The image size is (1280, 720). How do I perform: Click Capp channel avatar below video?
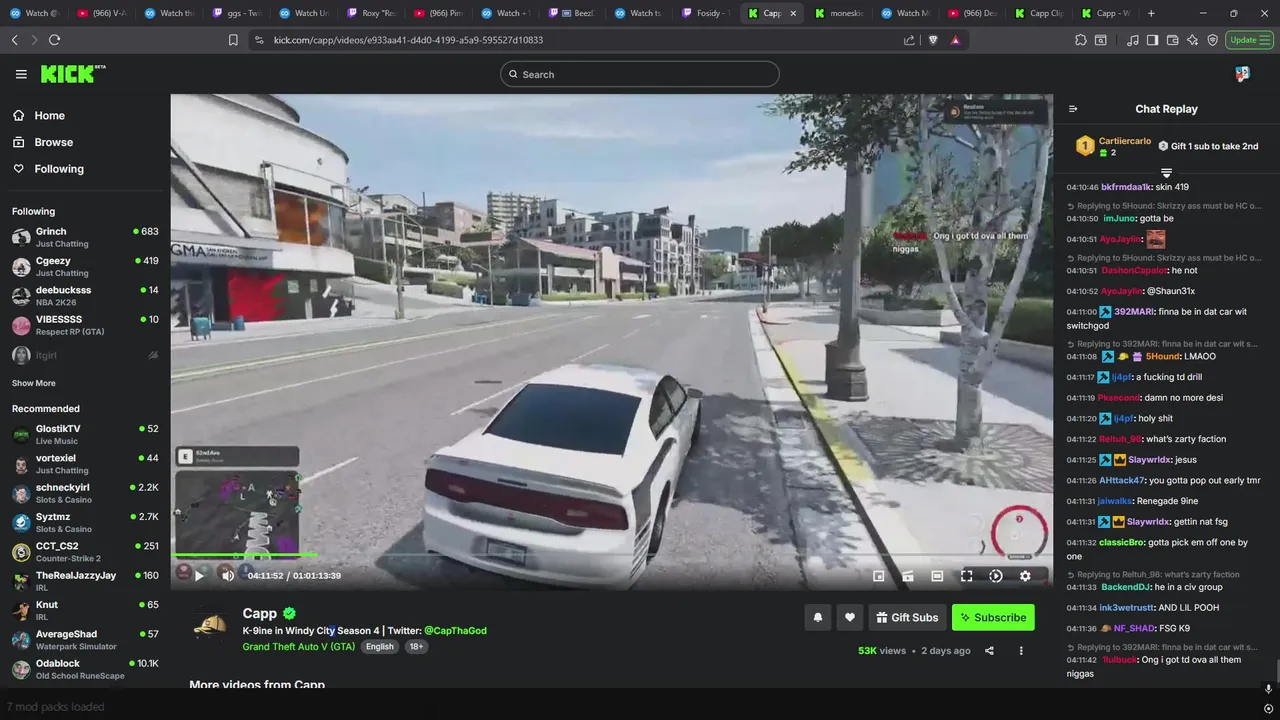coord(210,626)
